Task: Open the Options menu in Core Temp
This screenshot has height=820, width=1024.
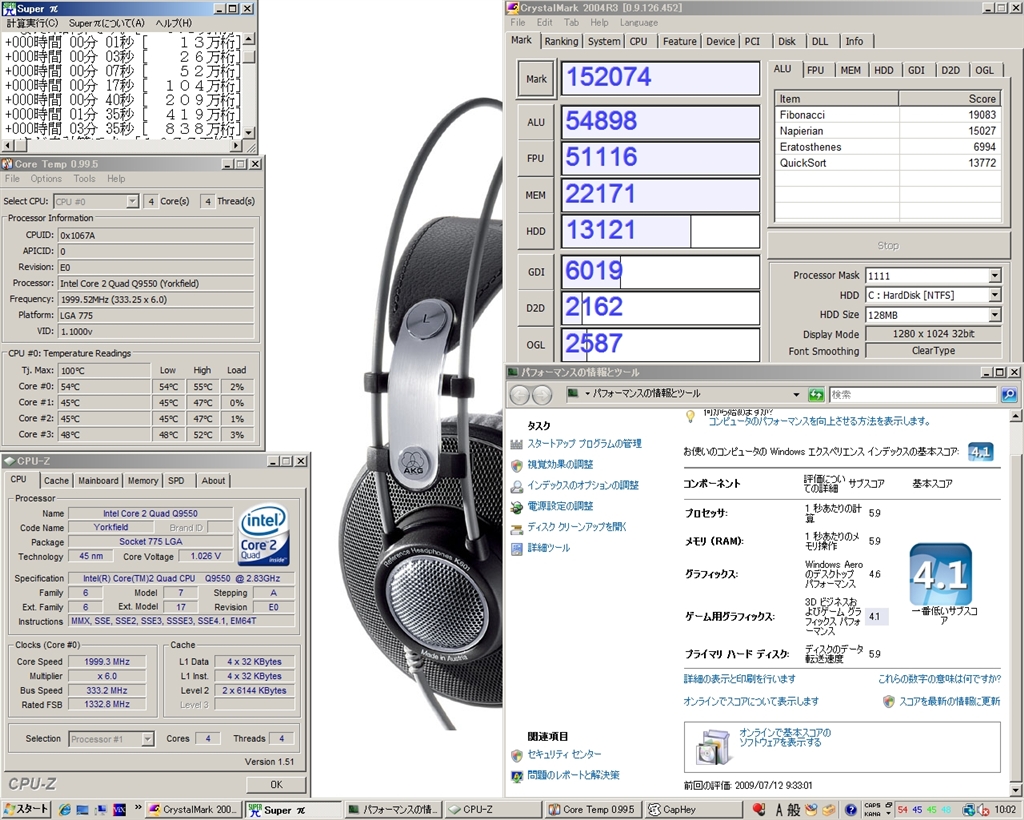Action: (x=46, y=179)
